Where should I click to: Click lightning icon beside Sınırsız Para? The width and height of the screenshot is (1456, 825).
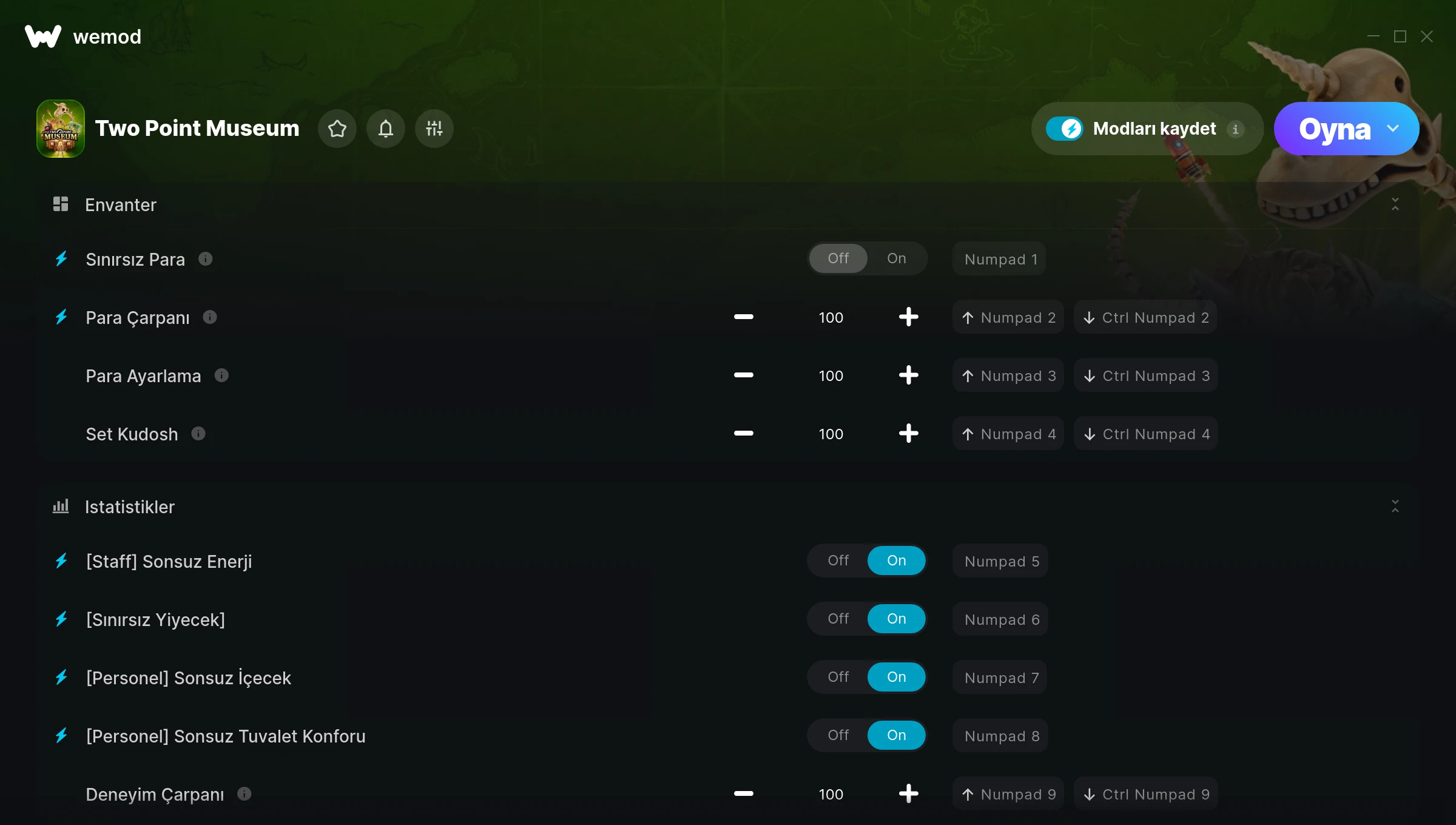coord(61,259)
